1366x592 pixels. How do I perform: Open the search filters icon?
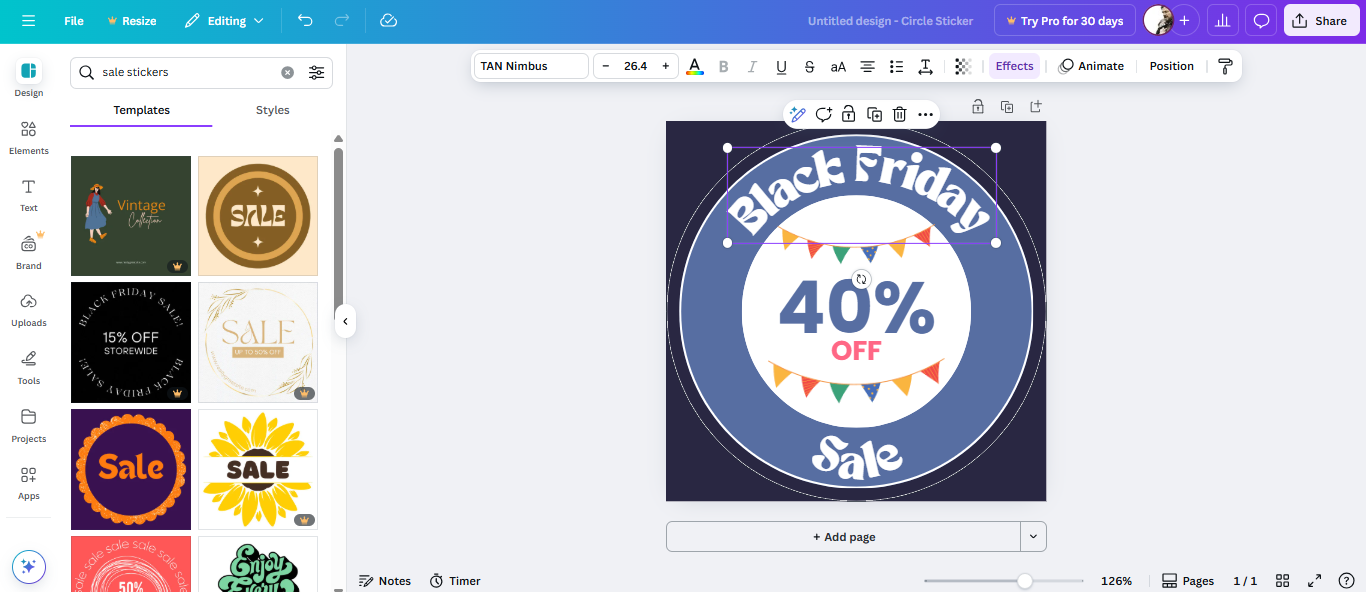click(316, 72)
